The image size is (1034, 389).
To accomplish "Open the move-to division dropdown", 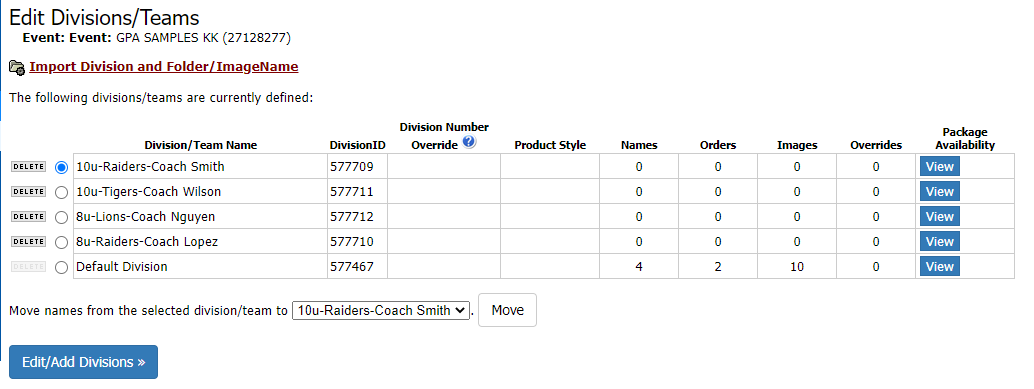I will [x=381, y=311].
